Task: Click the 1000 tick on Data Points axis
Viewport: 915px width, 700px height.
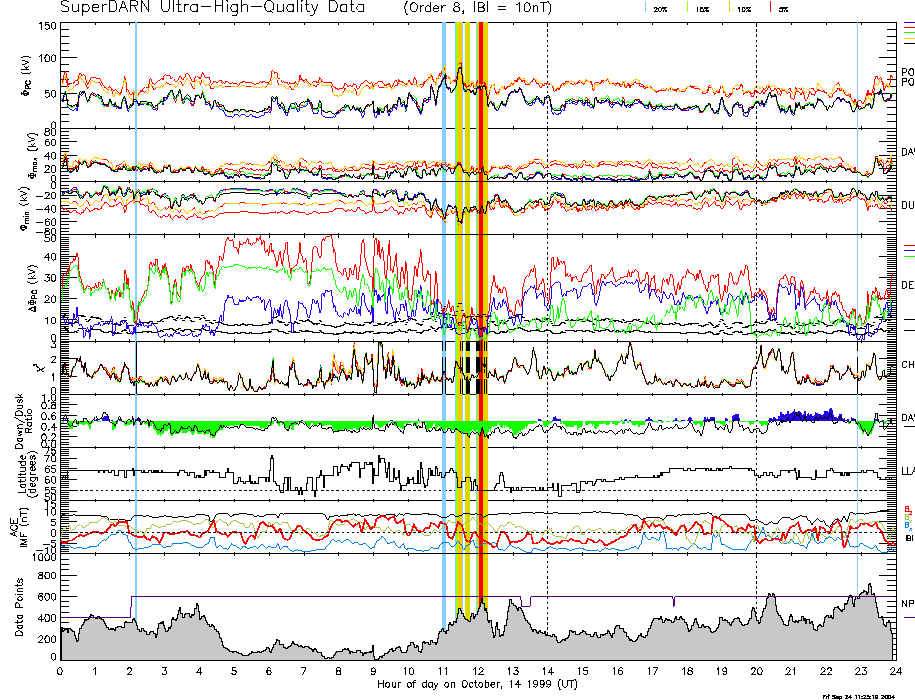Action: pos(44,558)
